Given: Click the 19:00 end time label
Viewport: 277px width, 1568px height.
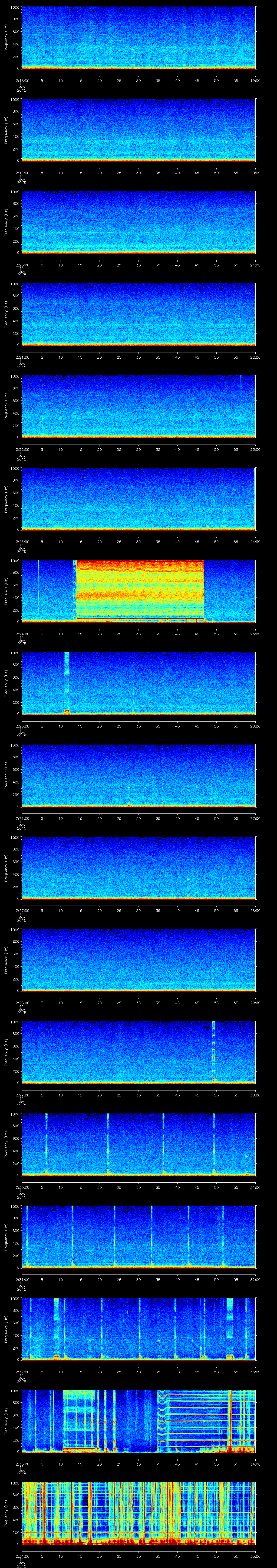Looking at the screenshot, I should coord(256,80).
